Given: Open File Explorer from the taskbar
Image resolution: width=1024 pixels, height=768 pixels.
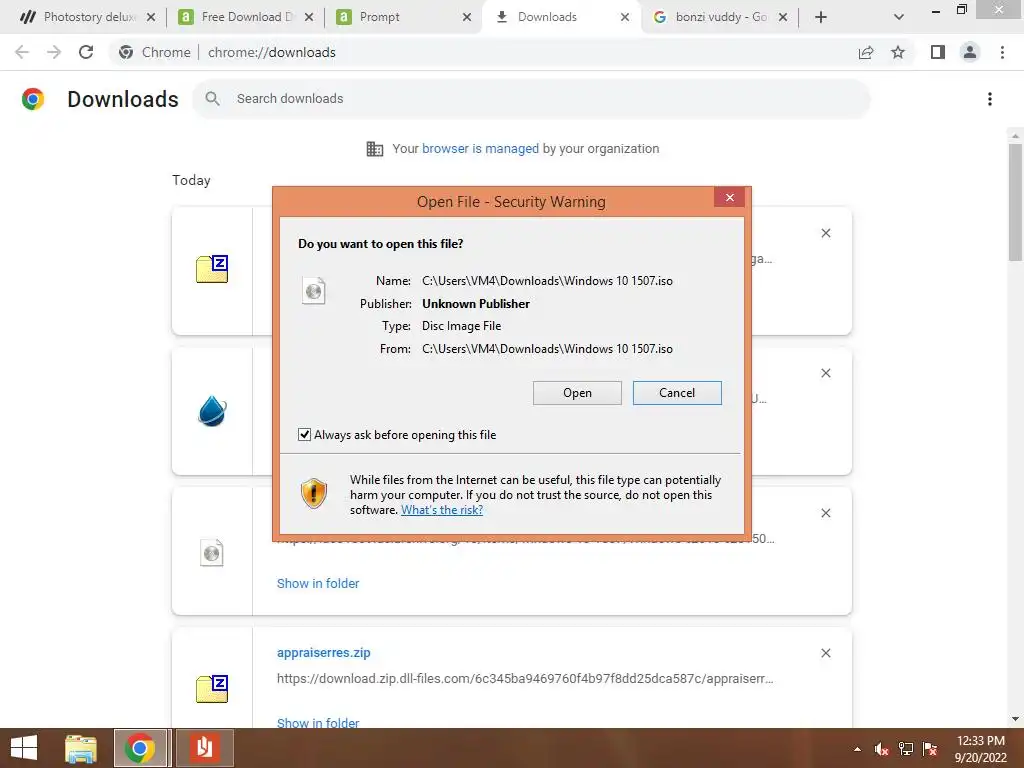Looking at the screenshot, I should pos(81,748).
